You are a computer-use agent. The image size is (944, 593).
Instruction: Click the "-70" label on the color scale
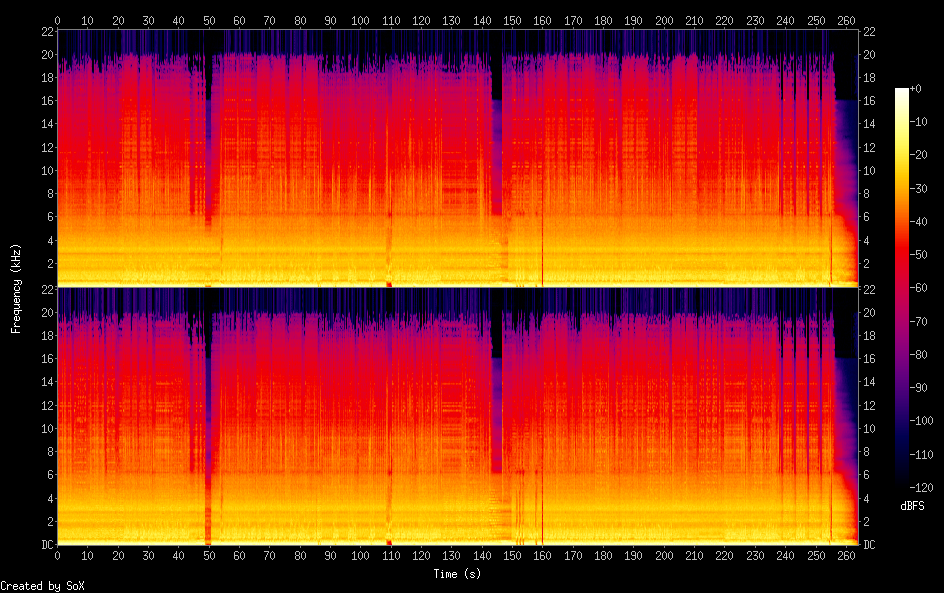point(919,321)
